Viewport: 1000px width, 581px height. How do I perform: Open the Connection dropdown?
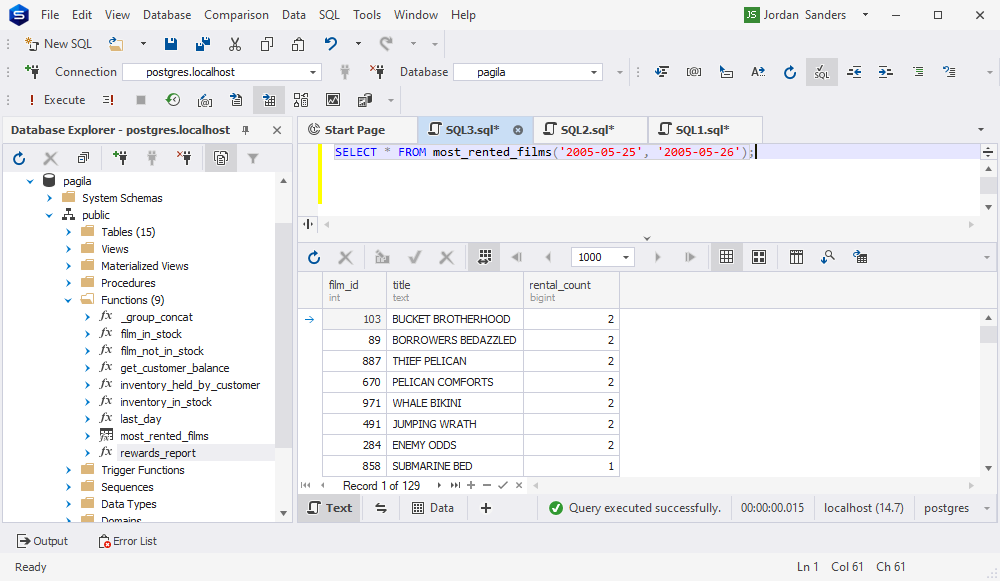313,72
